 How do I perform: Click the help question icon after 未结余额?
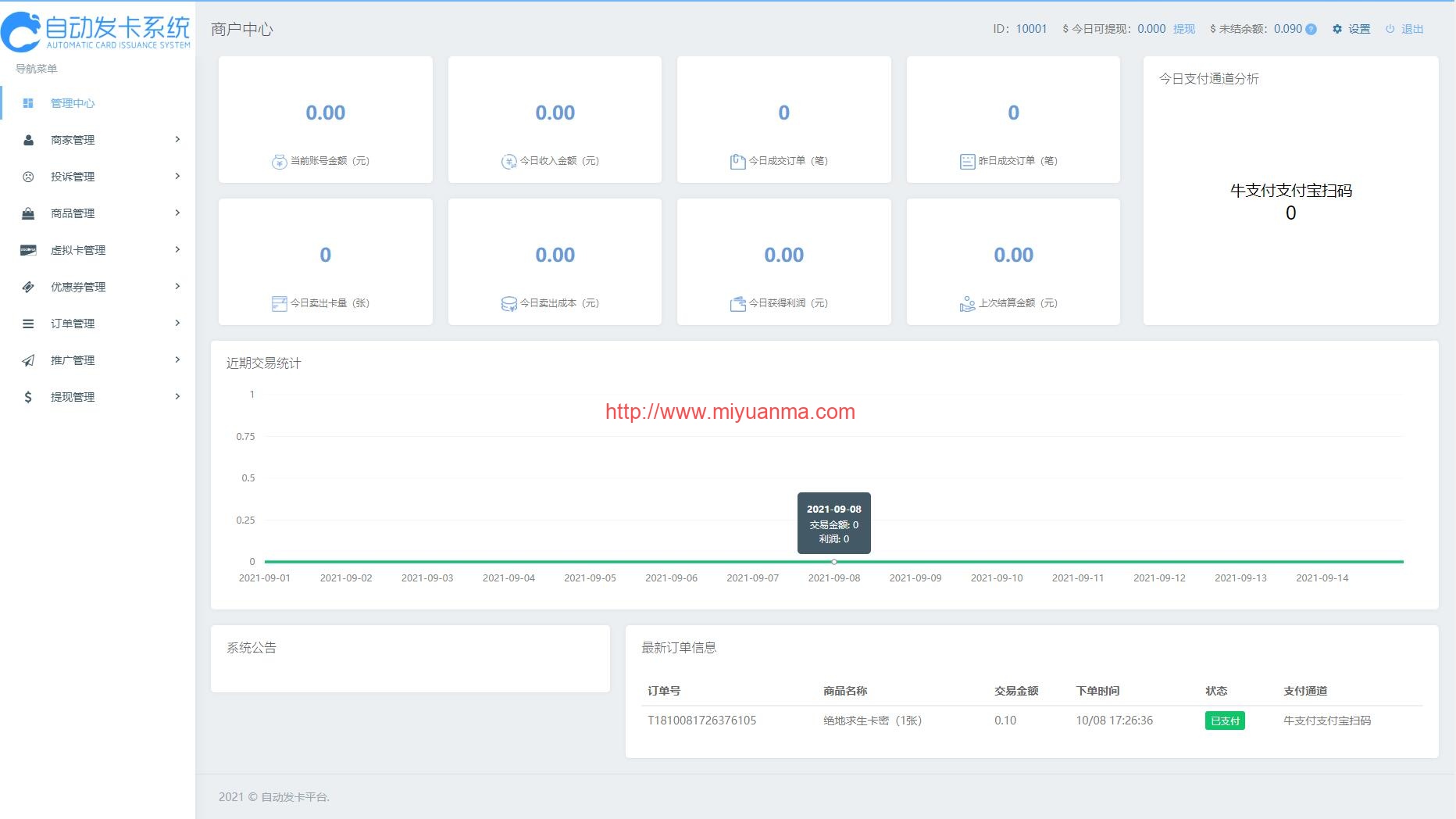[1311, 30]
